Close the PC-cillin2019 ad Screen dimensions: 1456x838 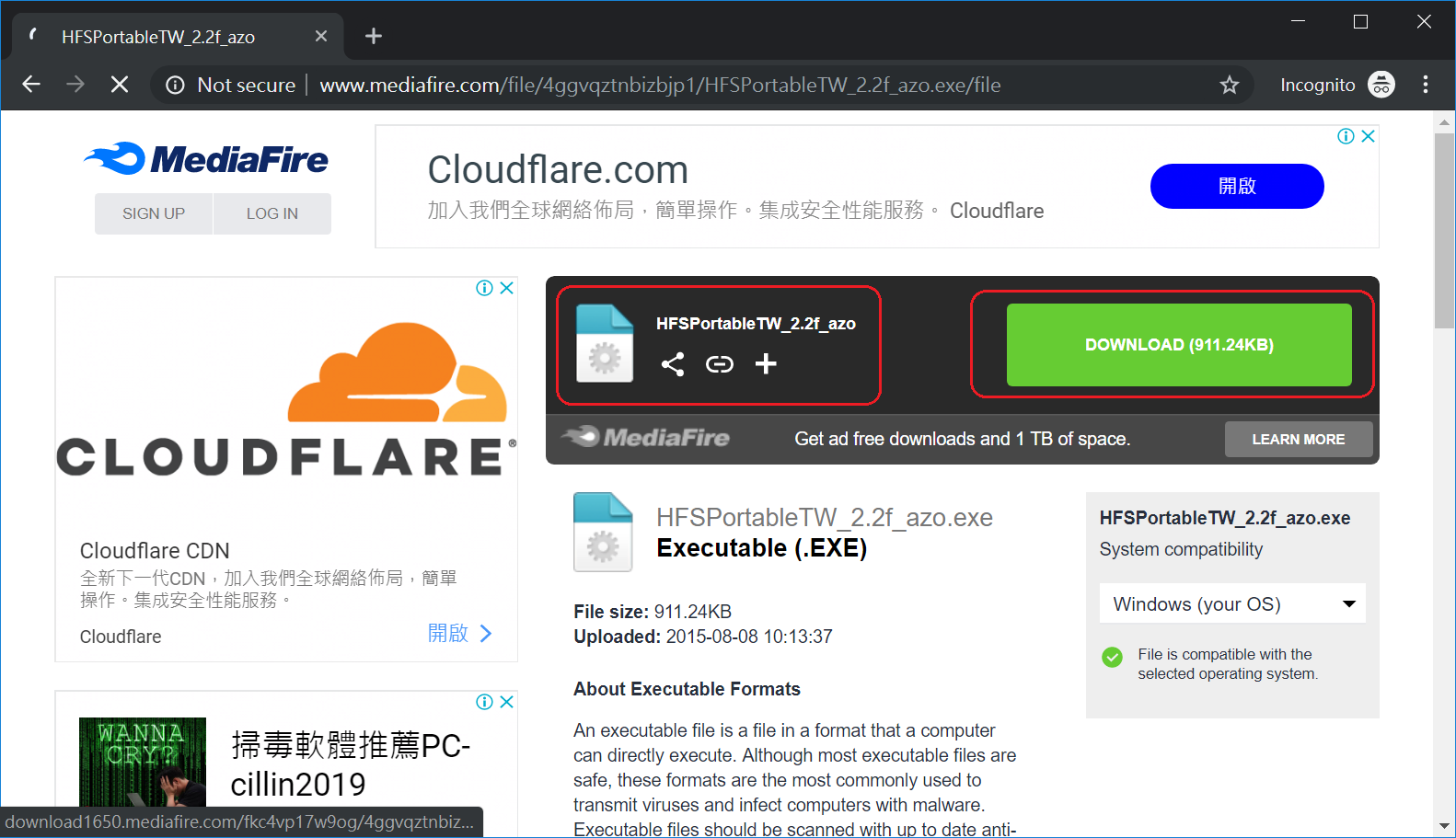tap(507, 702)
